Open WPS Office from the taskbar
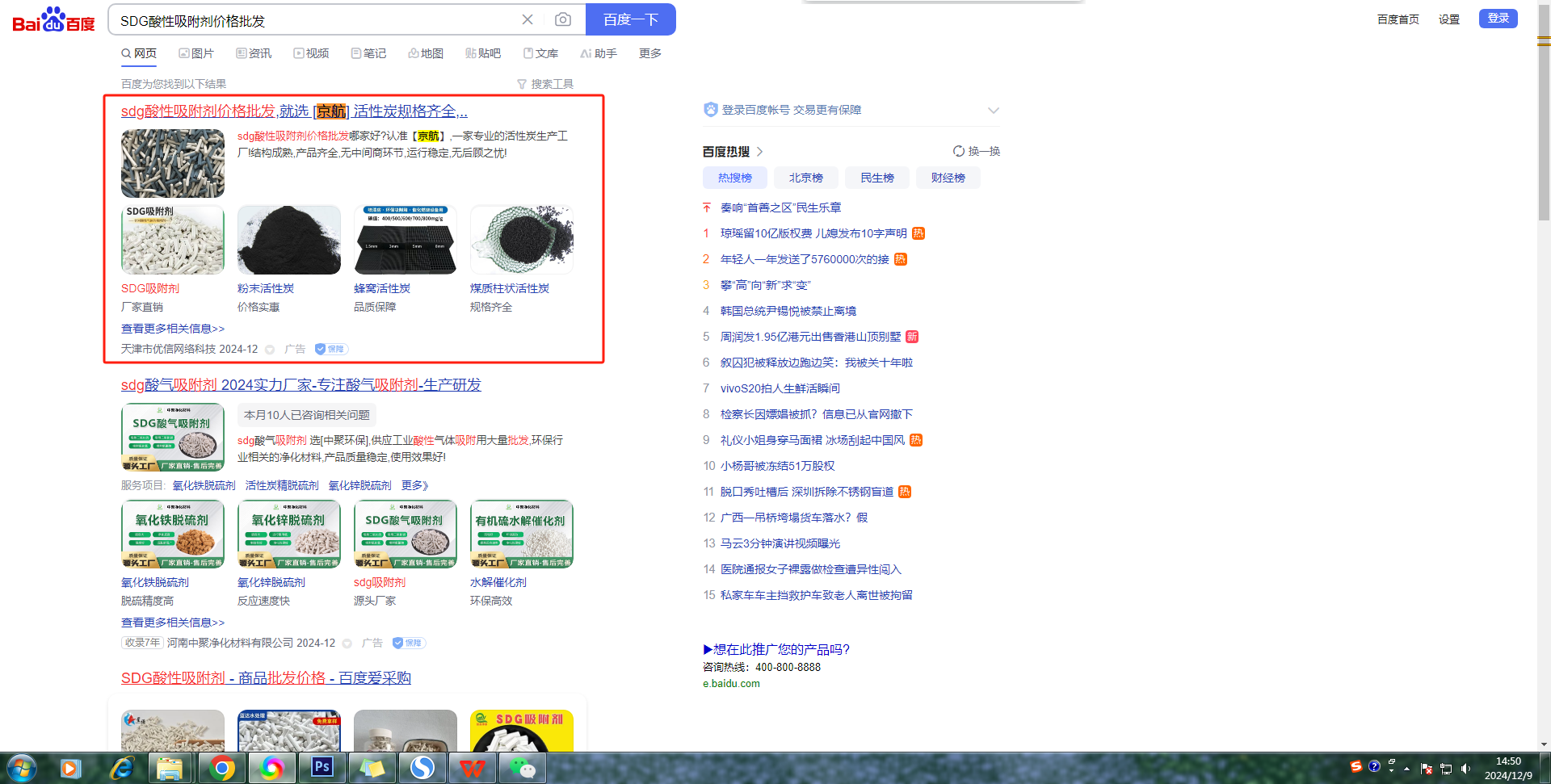Screen dimensions: 1551x784 pyautogui.click(x=473, y=768)
